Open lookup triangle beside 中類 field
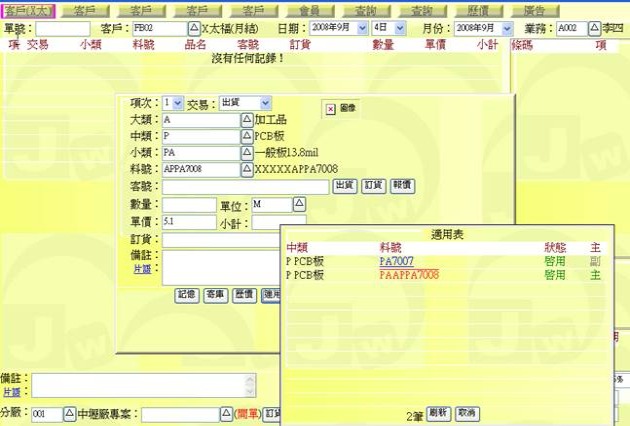 pyautogui.click(x=247, y=136)
